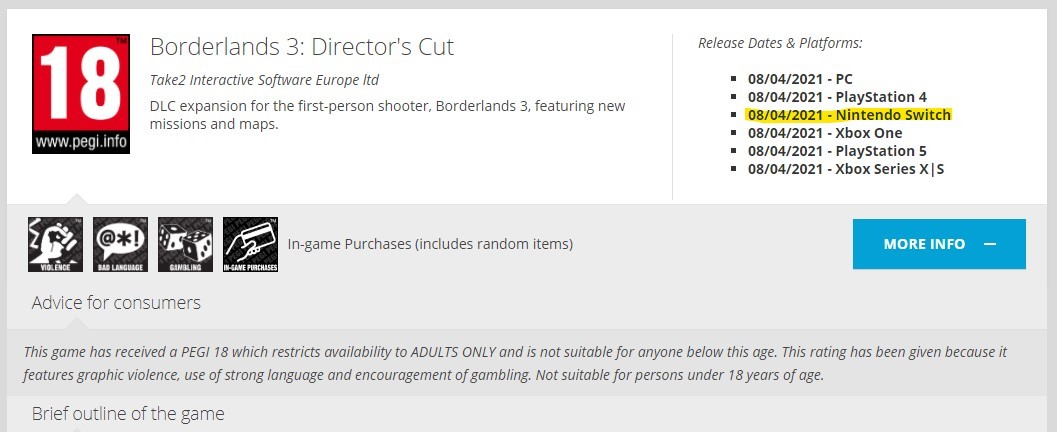Select the In-Game Purchases descriptor icon
Viewport: 1057px width, 432px height.
click(250, 244)
